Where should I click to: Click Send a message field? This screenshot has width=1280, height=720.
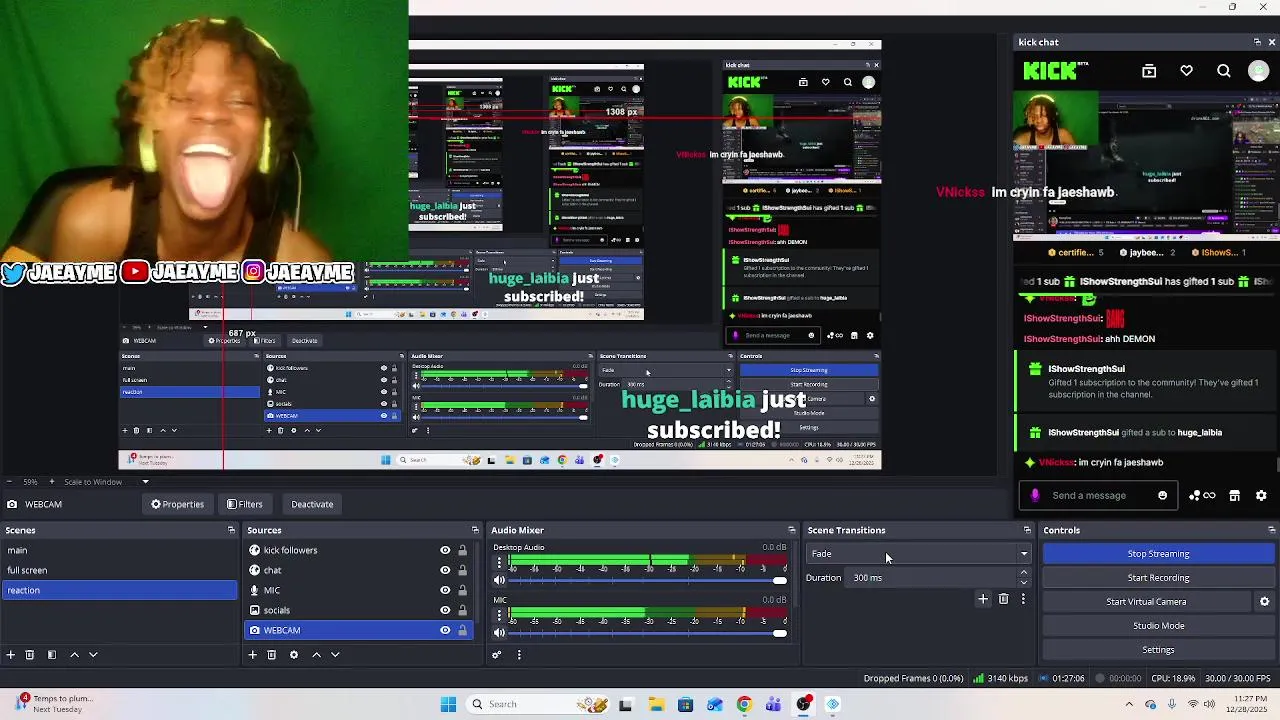pos(1098,496)
